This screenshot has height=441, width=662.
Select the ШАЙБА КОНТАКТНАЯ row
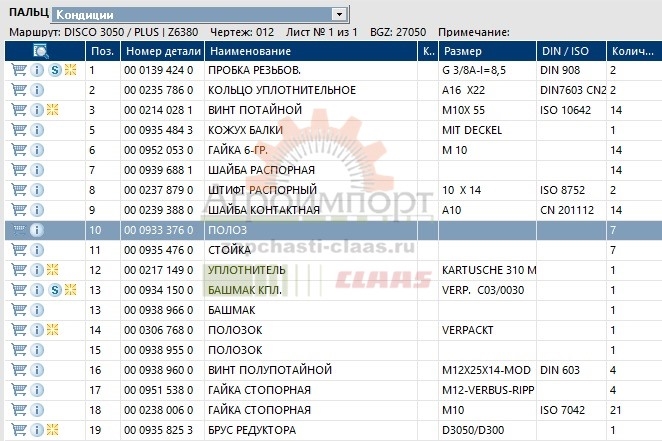[x=300, y=210]
